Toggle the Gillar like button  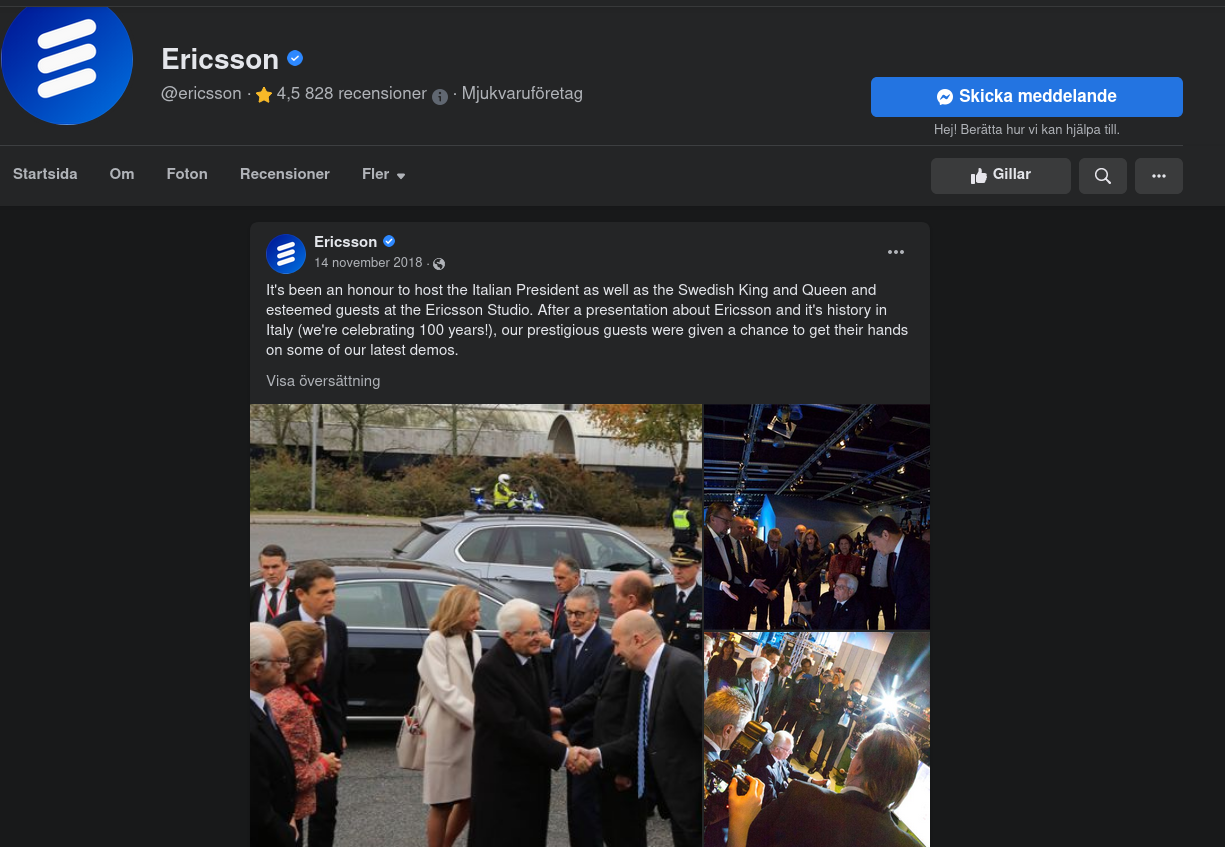click(x=1001, y=176)
